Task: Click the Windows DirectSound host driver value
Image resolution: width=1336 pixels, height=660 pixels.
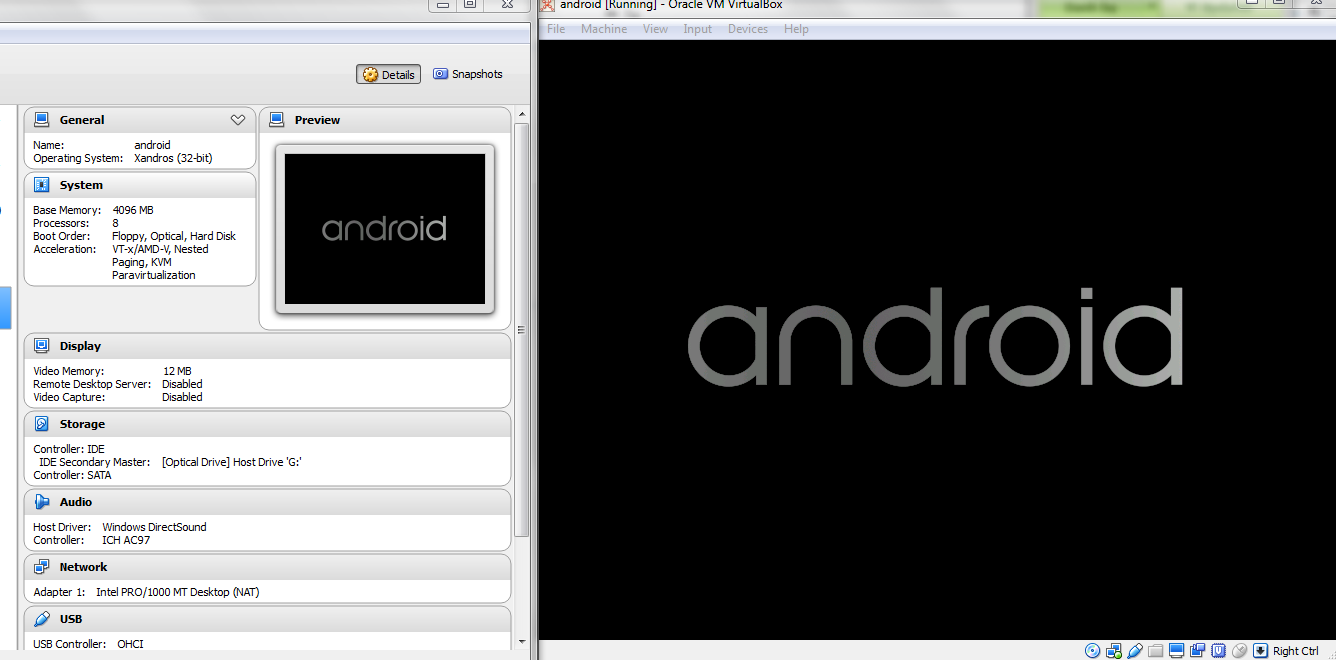Action: click(x=154, y=527)
